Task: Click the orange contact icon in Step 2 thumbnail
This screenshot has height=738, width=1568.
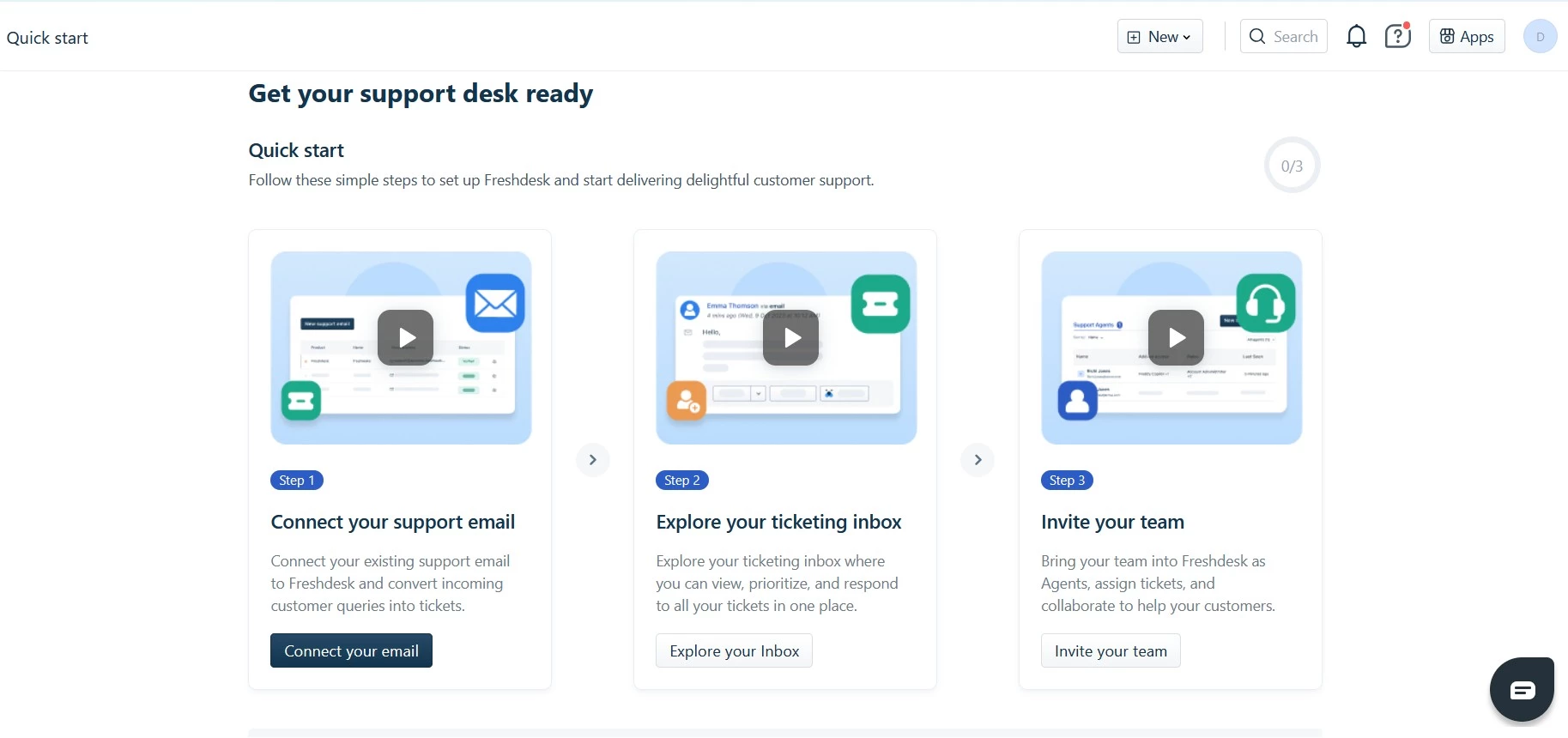Action: 687,401
